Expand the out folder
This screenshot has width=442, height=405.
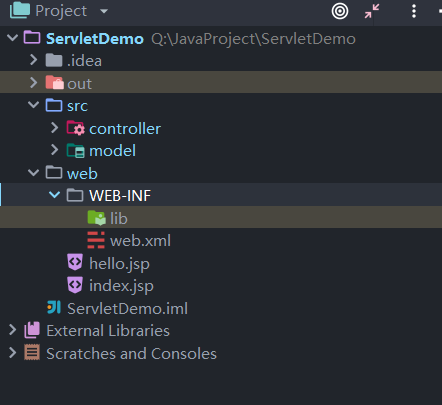point(33,83)
